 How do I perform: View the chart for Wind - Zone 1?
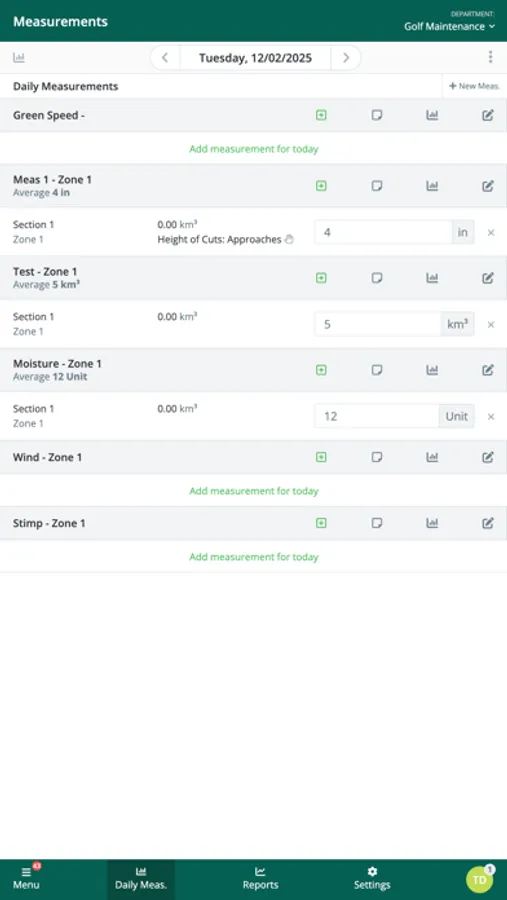tap(432, 457)
